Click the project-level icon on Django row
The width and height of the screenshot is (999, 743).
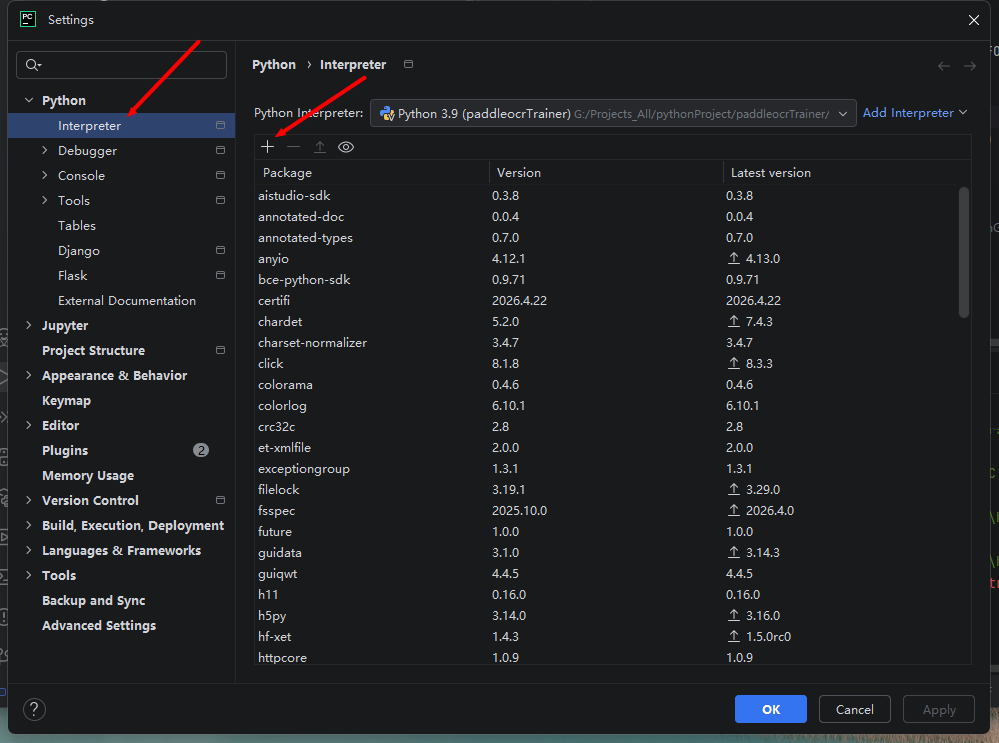[x=220, y=250]
